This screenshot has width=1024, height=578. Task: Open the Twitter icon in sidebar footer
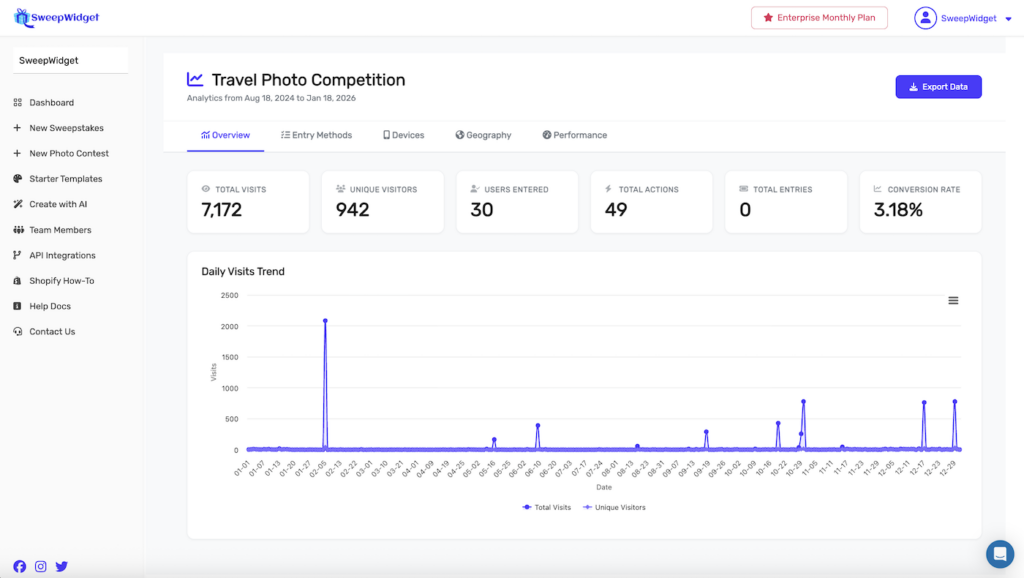pyautogui.click(x=62, y=566)
